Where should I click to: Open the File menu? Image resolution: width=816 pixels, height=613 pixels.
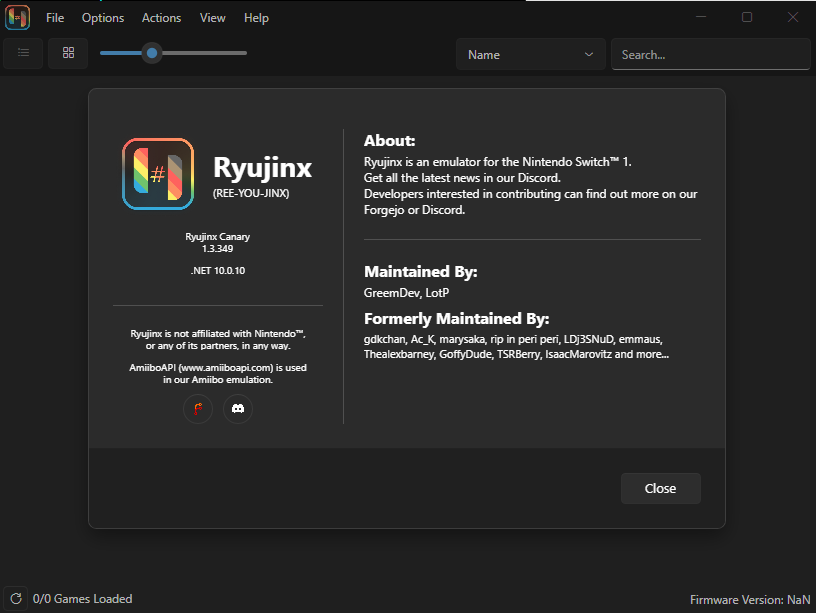tap(55, 18)
